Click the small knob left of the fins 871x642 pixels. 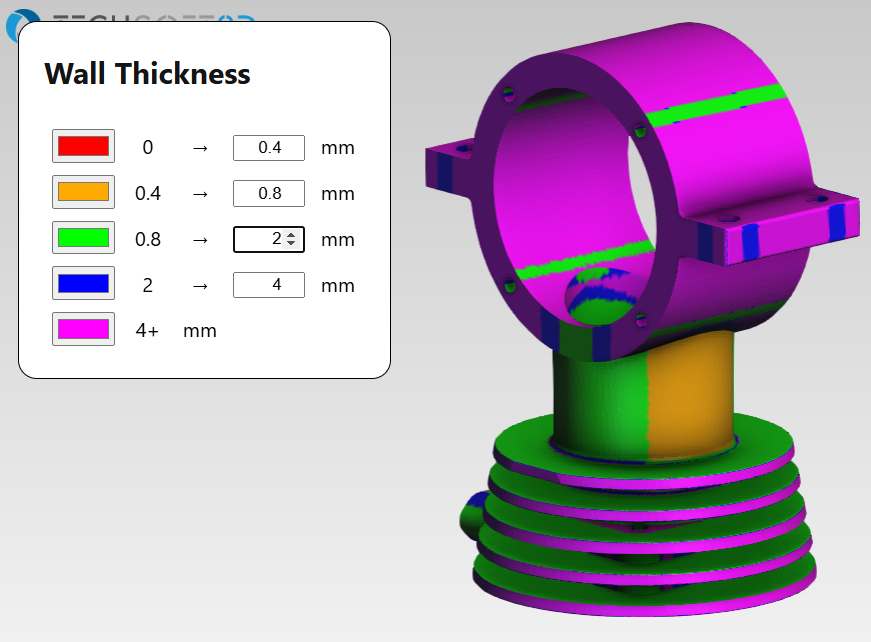tap(474, 513)
